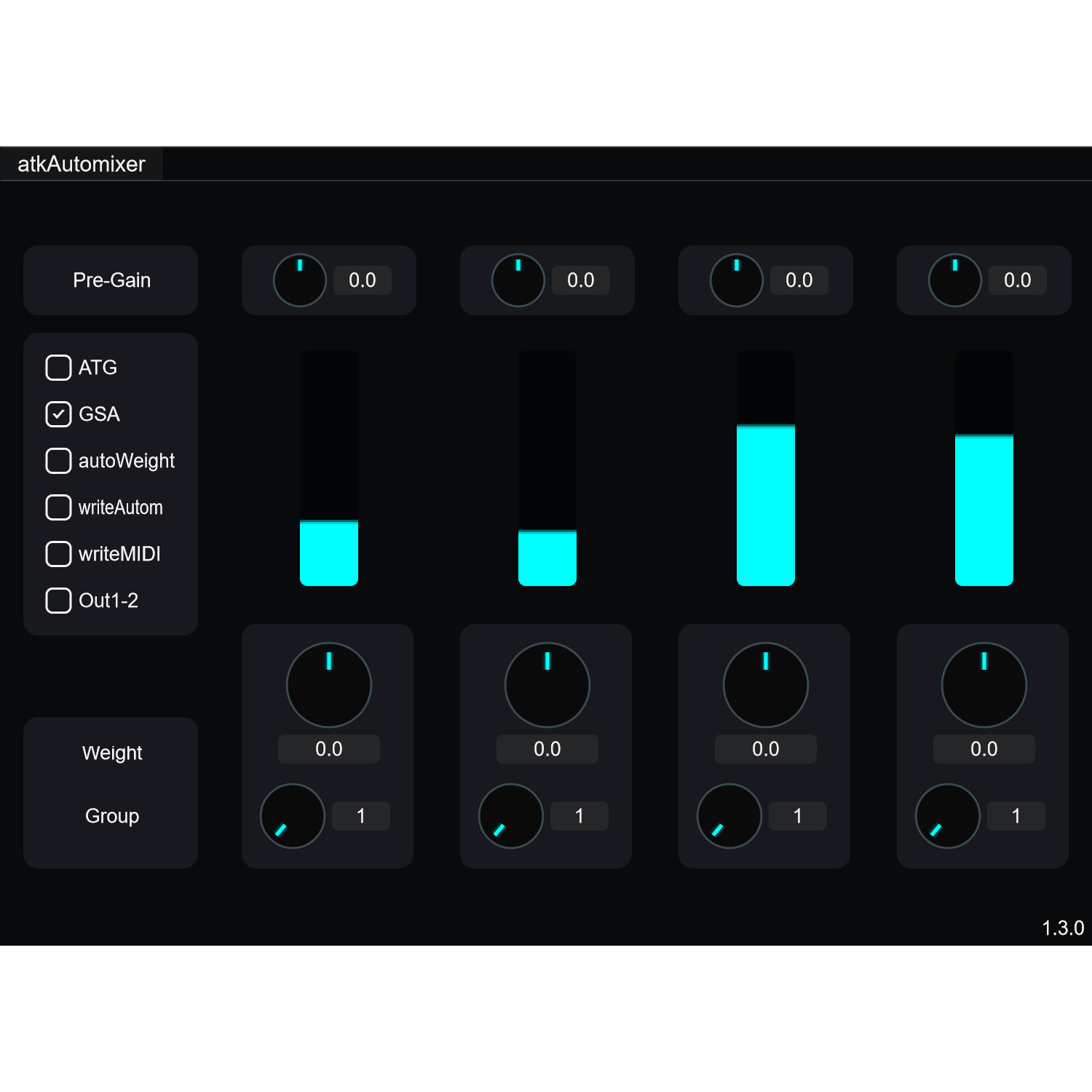The image size is (1092, 1092).
Task: Click the third channel Pre-Gain knob
Action: [737, 280]
